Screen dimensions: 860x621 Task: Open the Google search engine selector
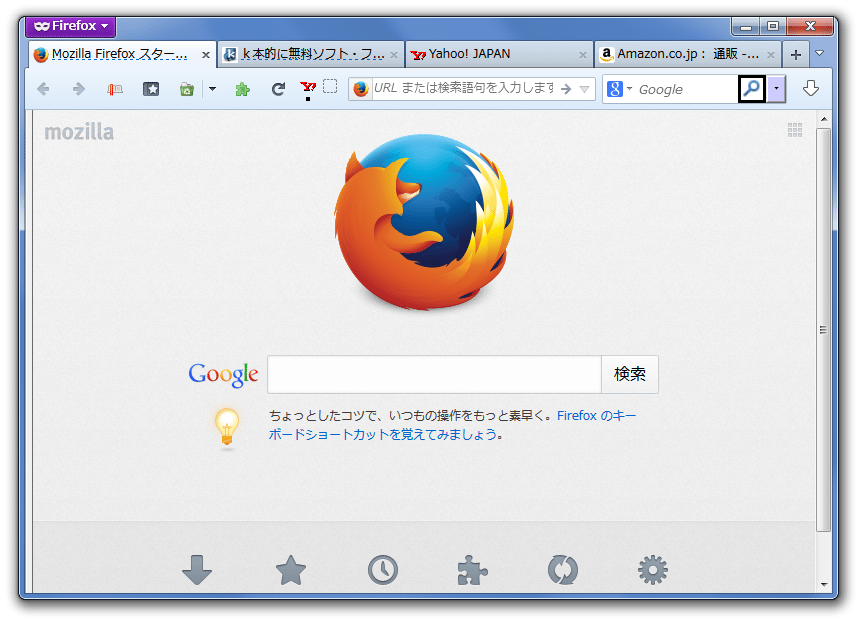tap(620, 89)
